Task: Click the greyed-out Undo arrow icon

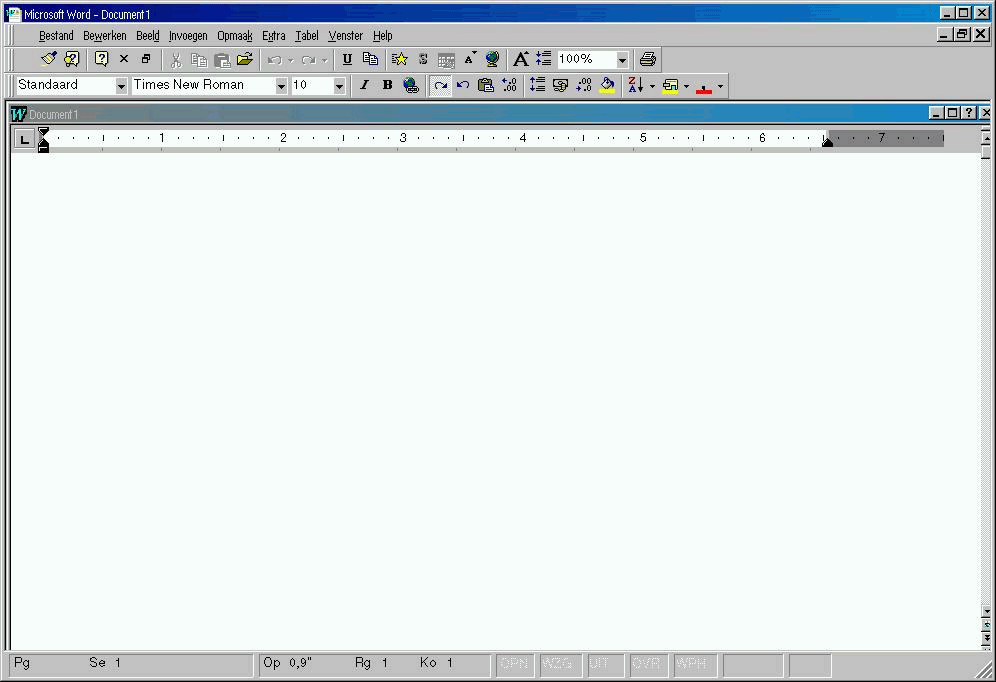Action: [274, 60]
